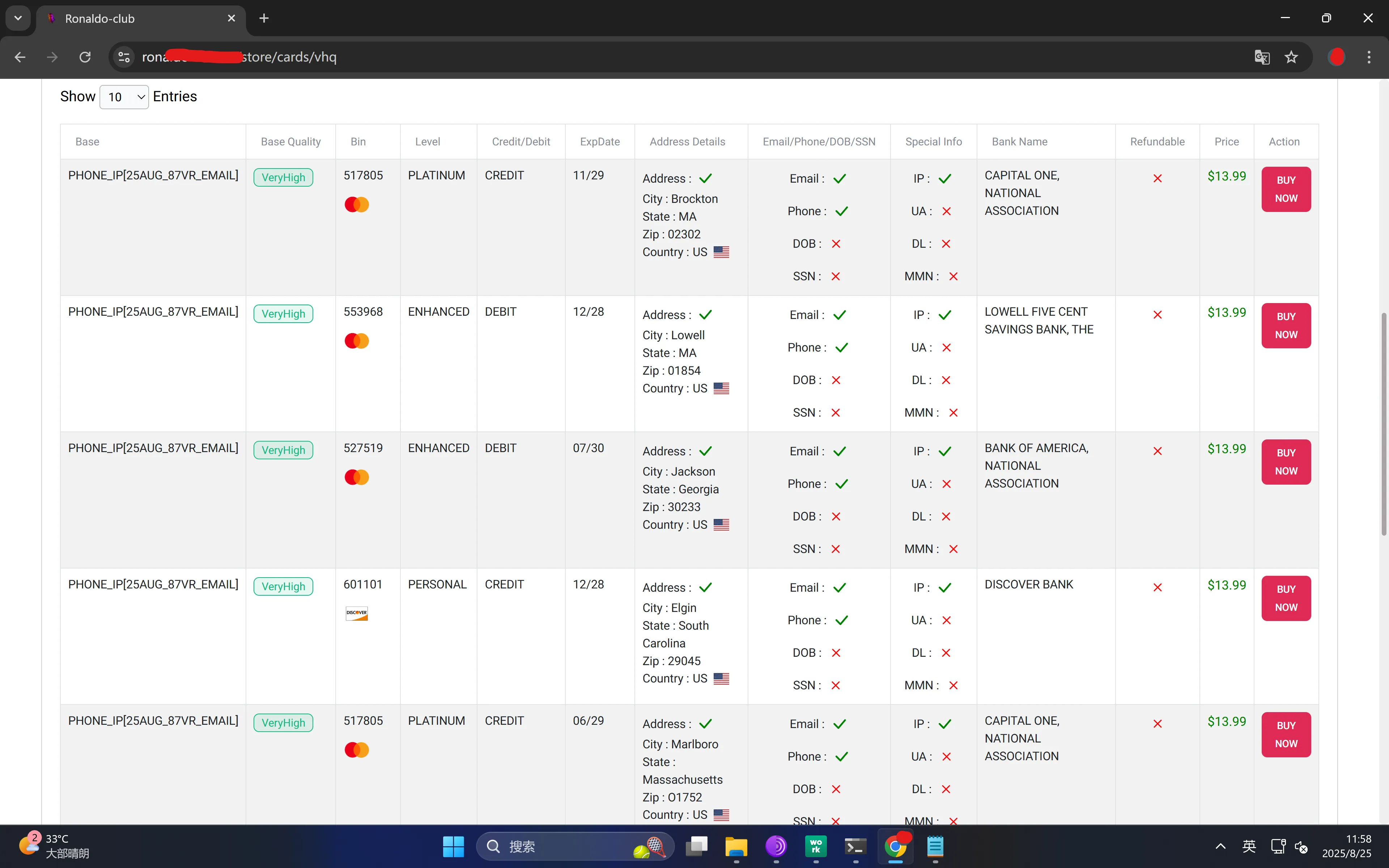Open File Explorer from the taskbar

(x=736, y=846)
